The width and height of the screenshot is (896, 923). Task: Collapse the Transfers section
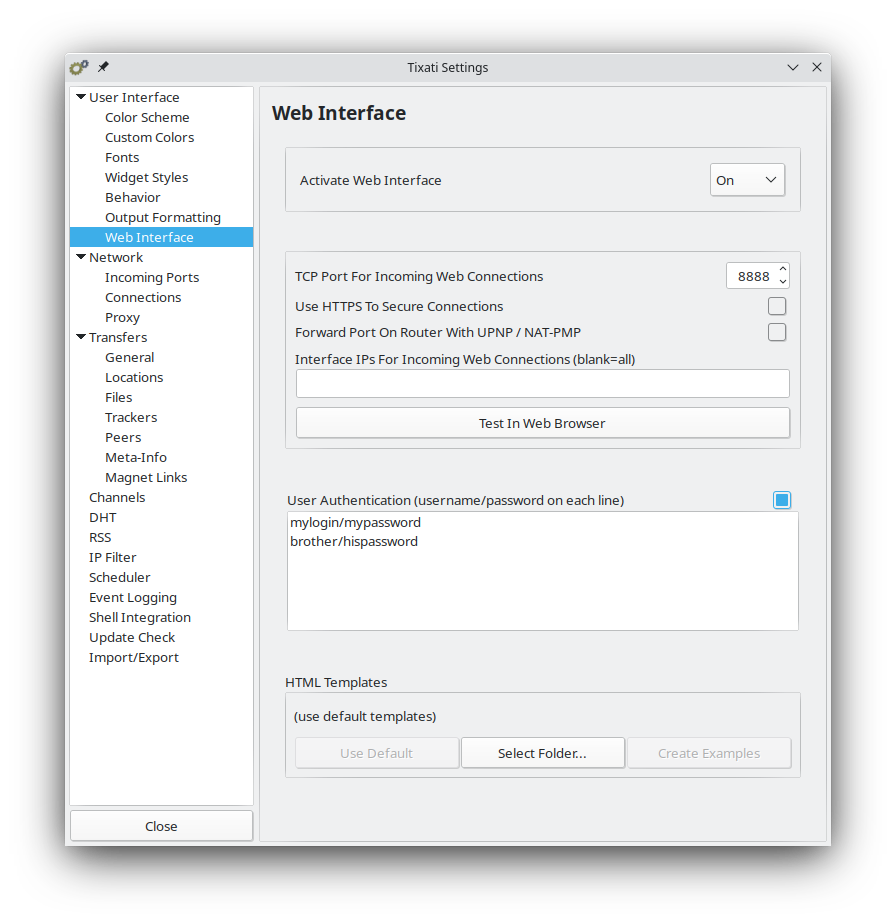(x=81, y=337)
